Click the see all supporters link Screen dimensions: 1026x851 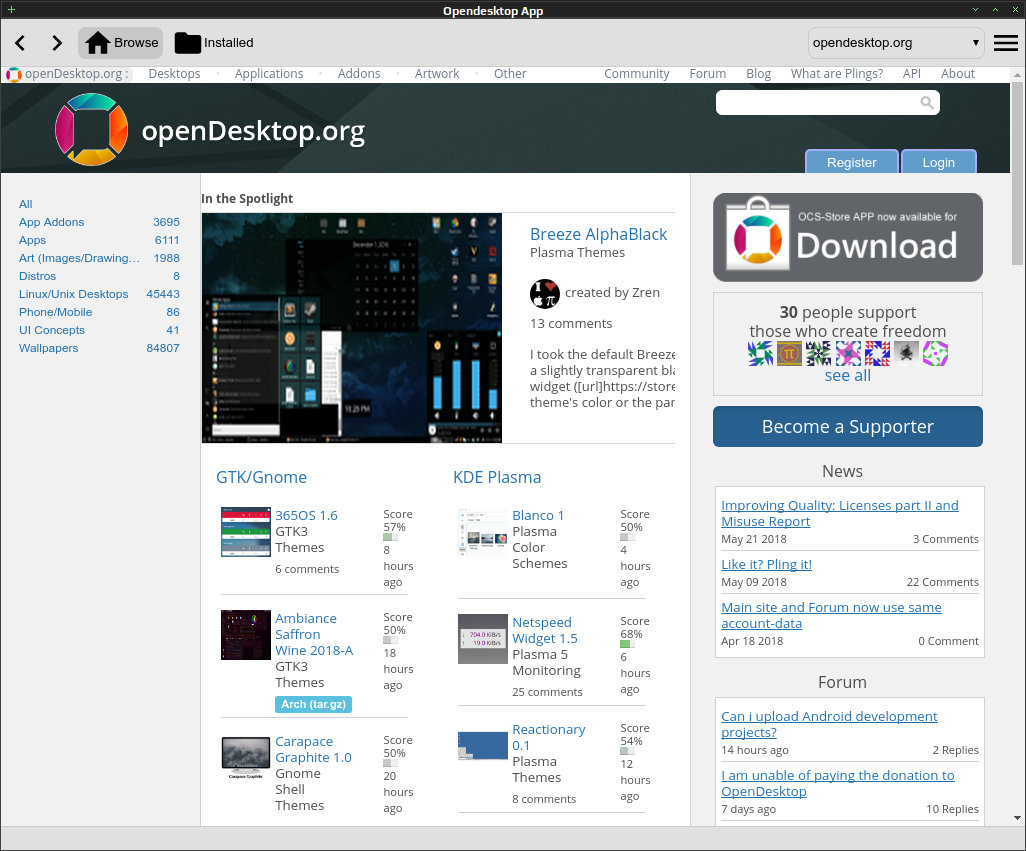(x=847, y=375)
